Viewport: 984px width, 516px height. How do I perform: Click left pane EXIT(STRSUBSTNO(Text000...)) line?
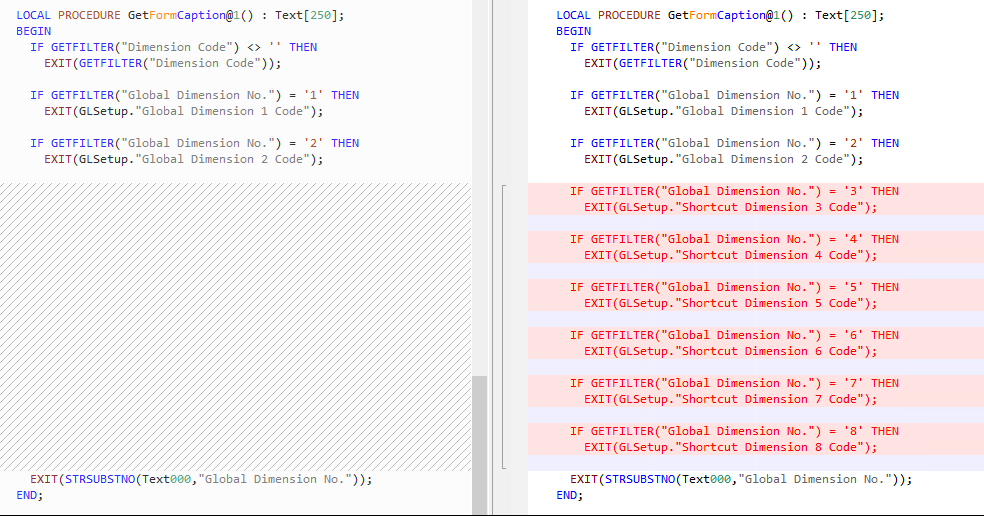tap(201, 480)
